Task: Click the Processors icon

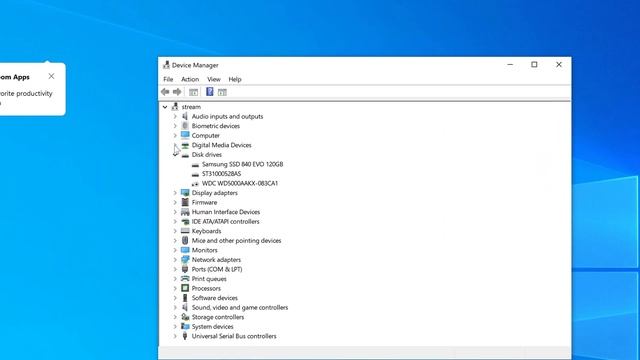Action: tap(185, 288)
